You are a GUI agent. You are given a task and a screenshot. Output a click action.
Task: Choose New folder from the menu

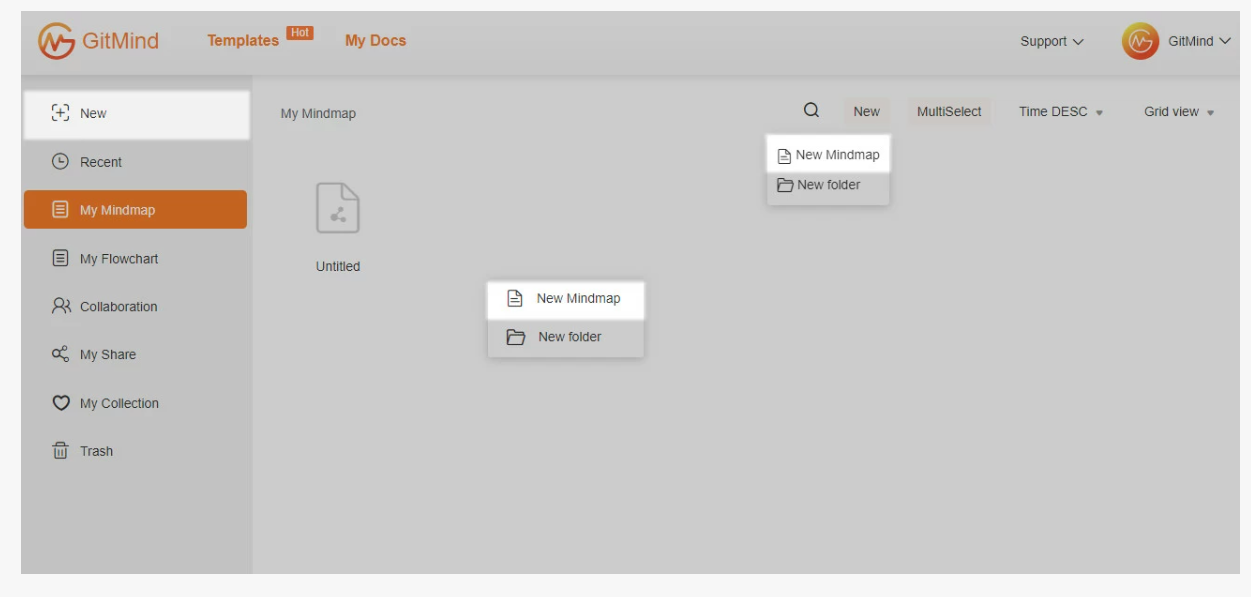tap(566, 337)
